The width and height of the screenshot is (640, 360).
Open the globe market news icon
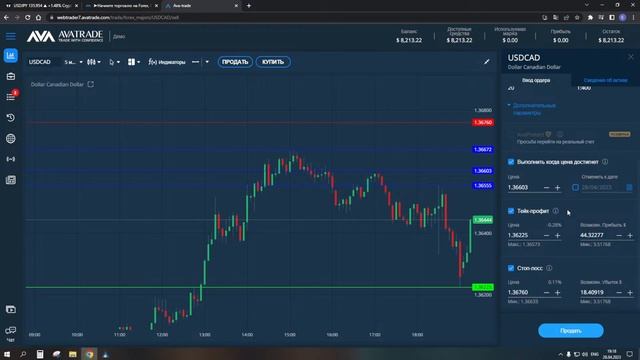pos(11,138)
